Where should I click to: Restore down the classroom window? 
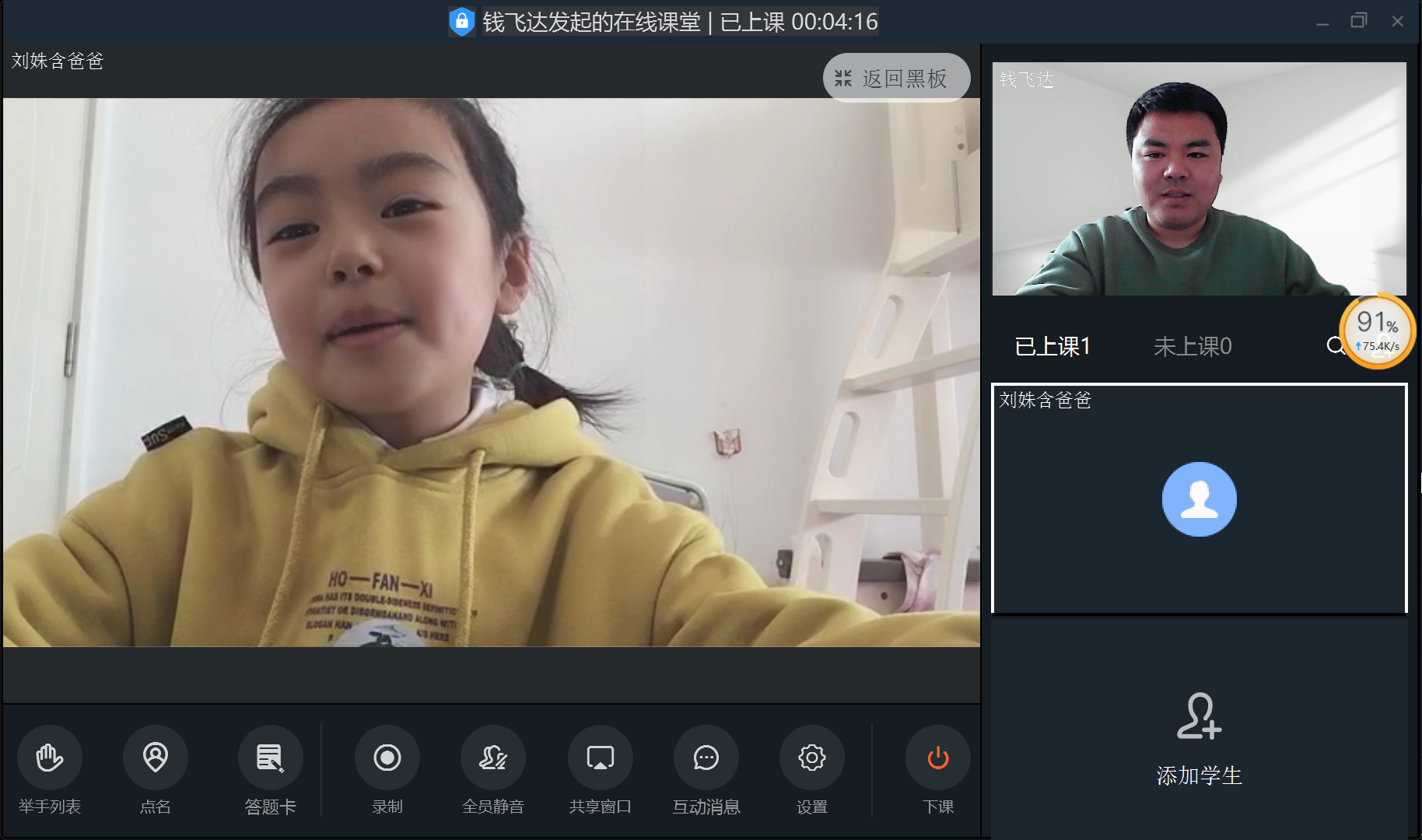point(1358,21)
